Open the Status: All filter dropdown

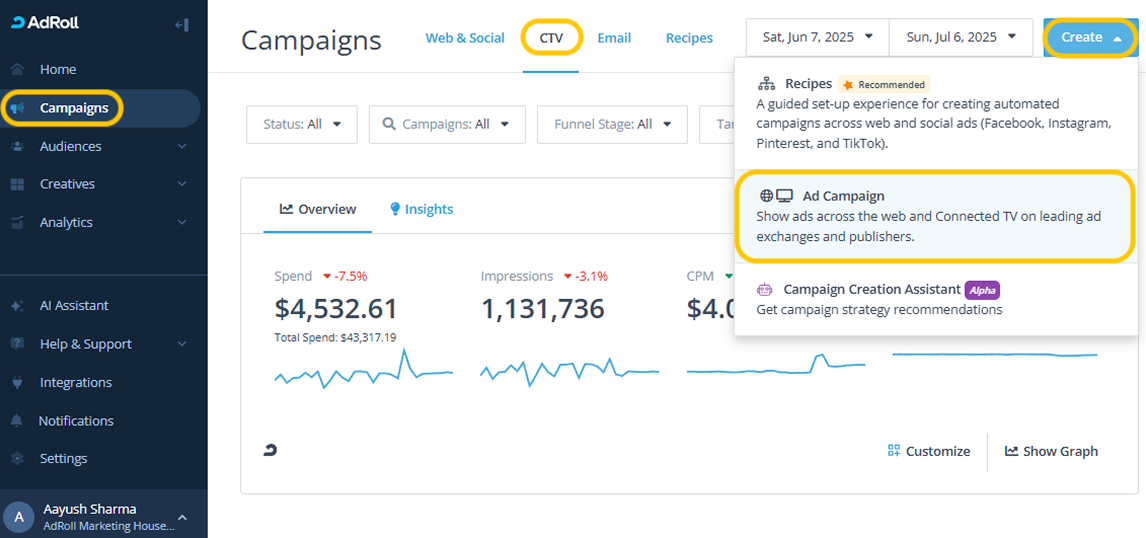[x=301, y=125]
